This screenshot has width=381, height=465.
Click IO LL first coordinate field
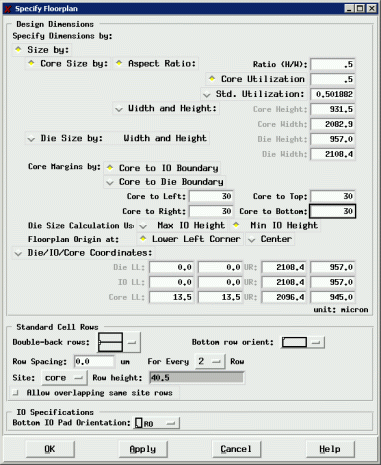click(171, 282)
